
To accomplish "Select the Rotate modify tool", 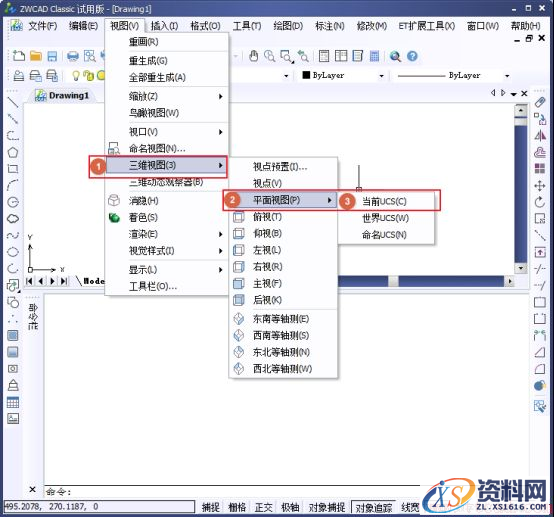I will (540, 202).
